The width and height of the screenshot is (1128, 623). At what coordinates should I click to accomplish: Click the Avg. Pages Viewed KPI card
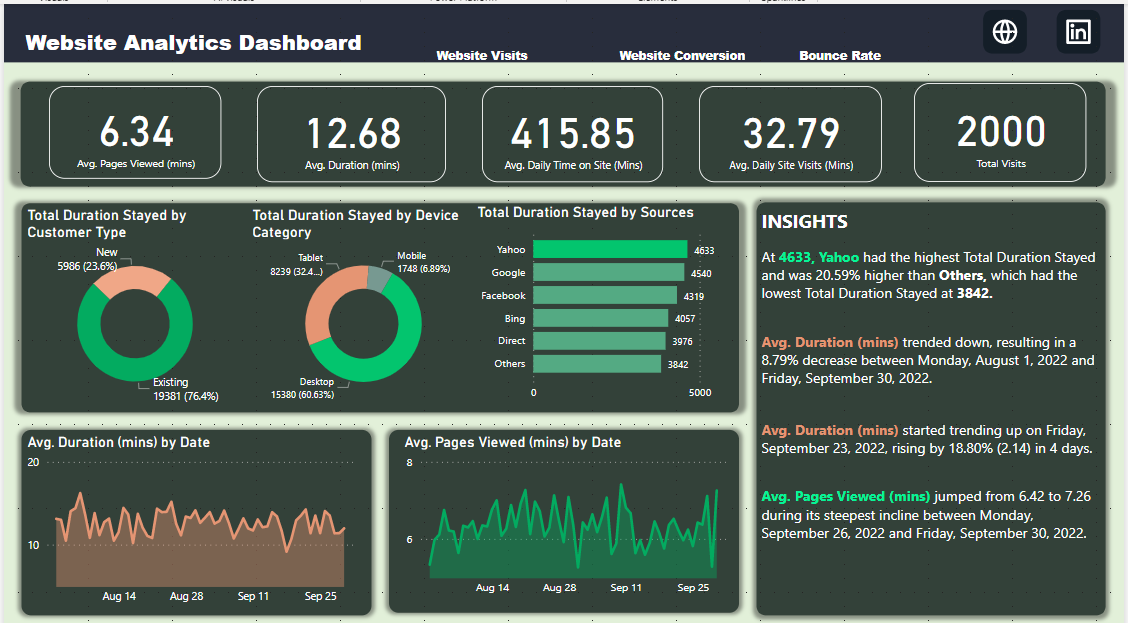[135, 133]
